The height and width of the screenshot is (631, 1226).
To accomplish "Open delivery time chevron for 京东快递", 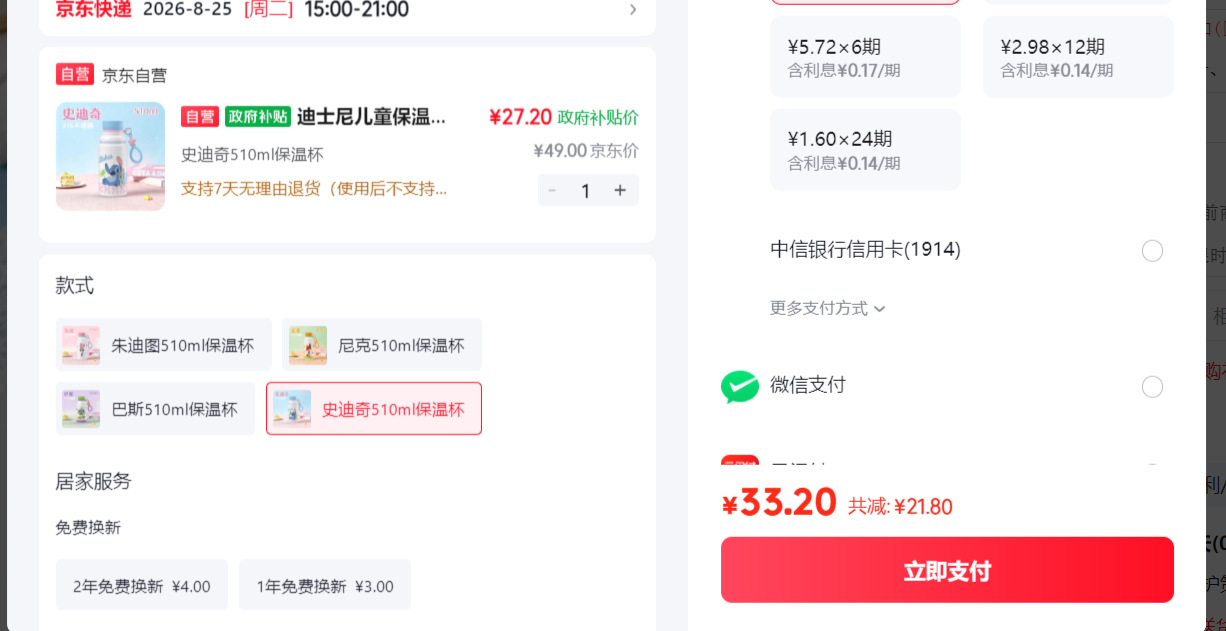I will [x=632, y=10].
